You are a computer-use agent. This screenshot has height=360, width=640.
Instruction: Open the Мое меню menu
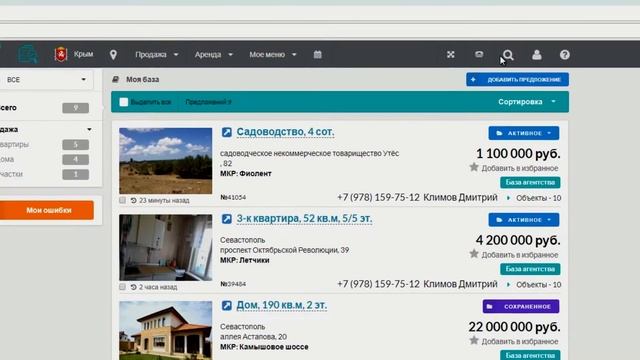pos(273,54)
